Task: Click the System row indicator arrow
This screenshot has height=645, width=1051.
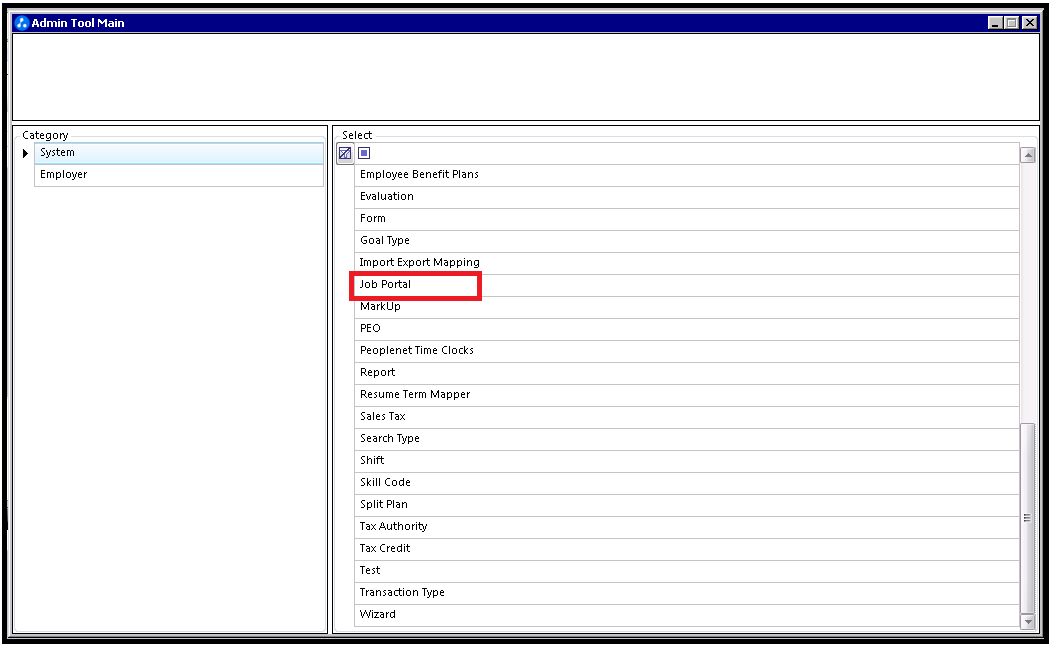Action: tap(26, 153)
